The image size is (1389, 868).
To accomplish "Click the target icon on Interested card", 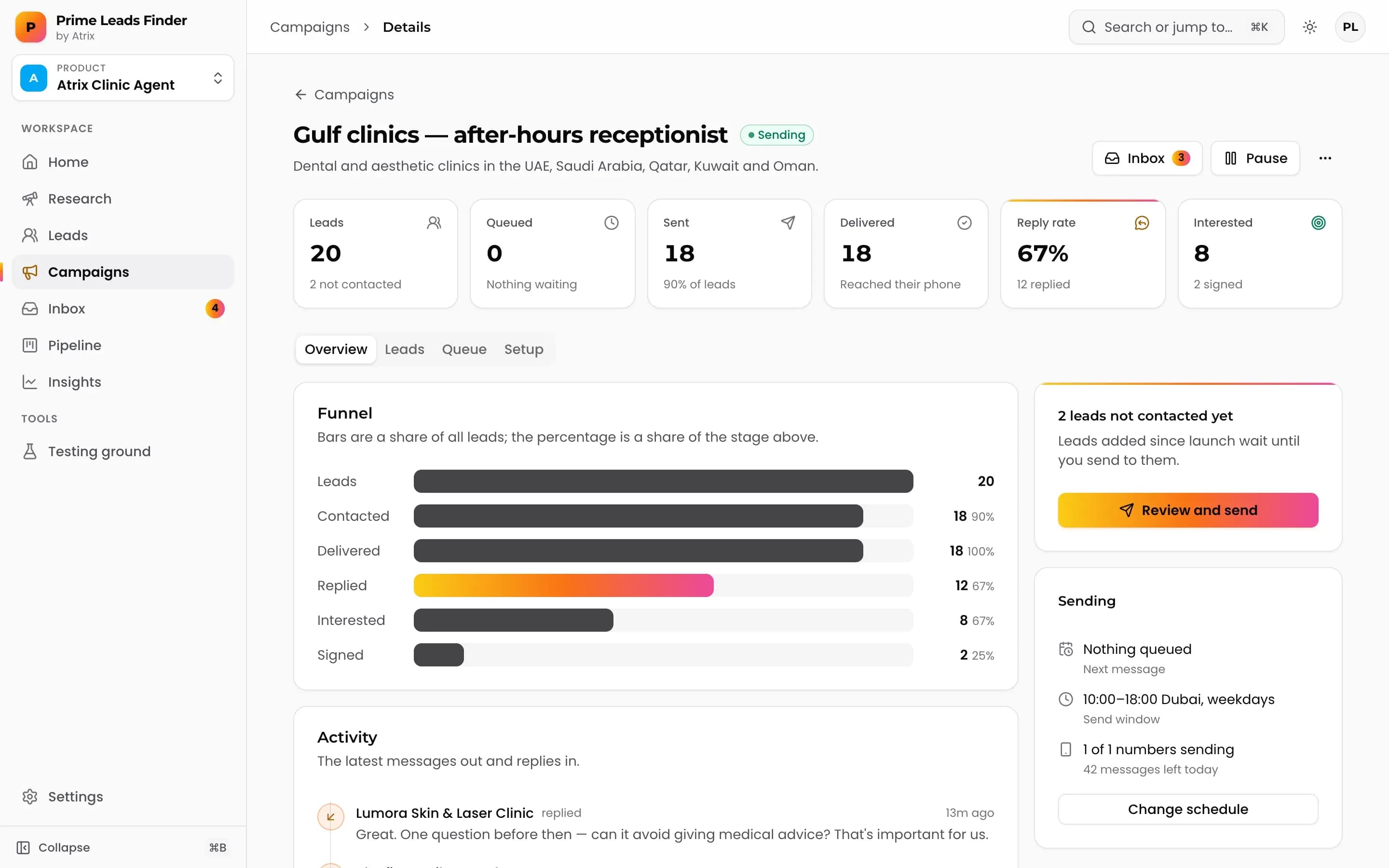I will [1319, 223].
